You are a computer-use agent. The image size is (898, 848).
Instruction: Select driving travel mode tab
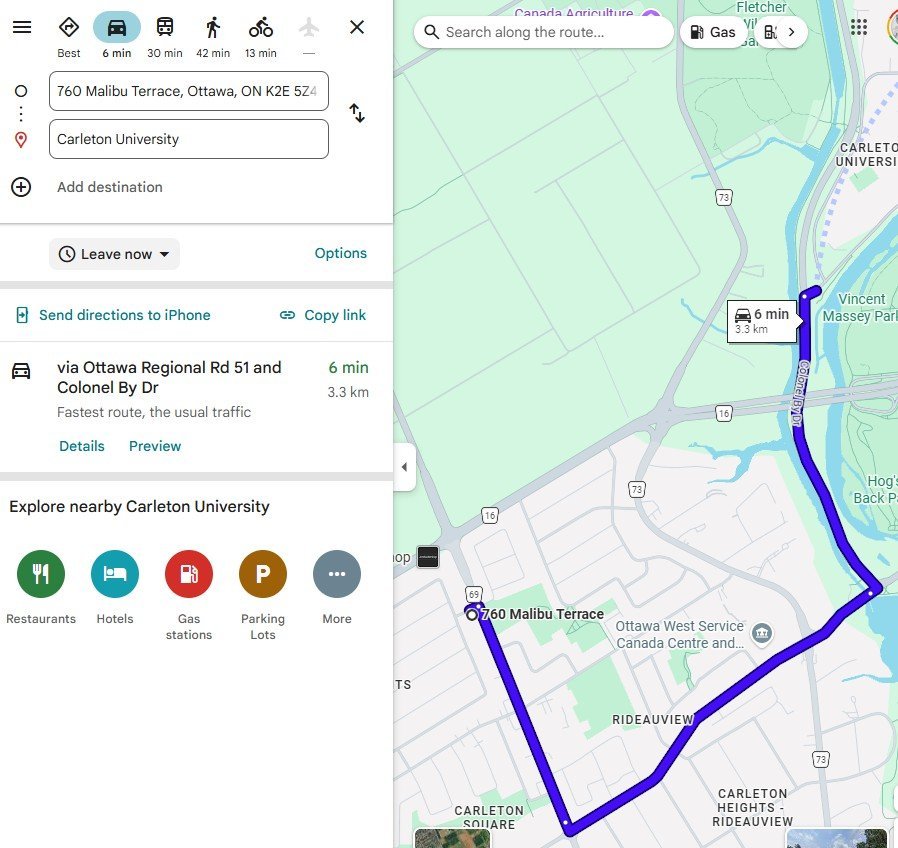tap(117, 27)
